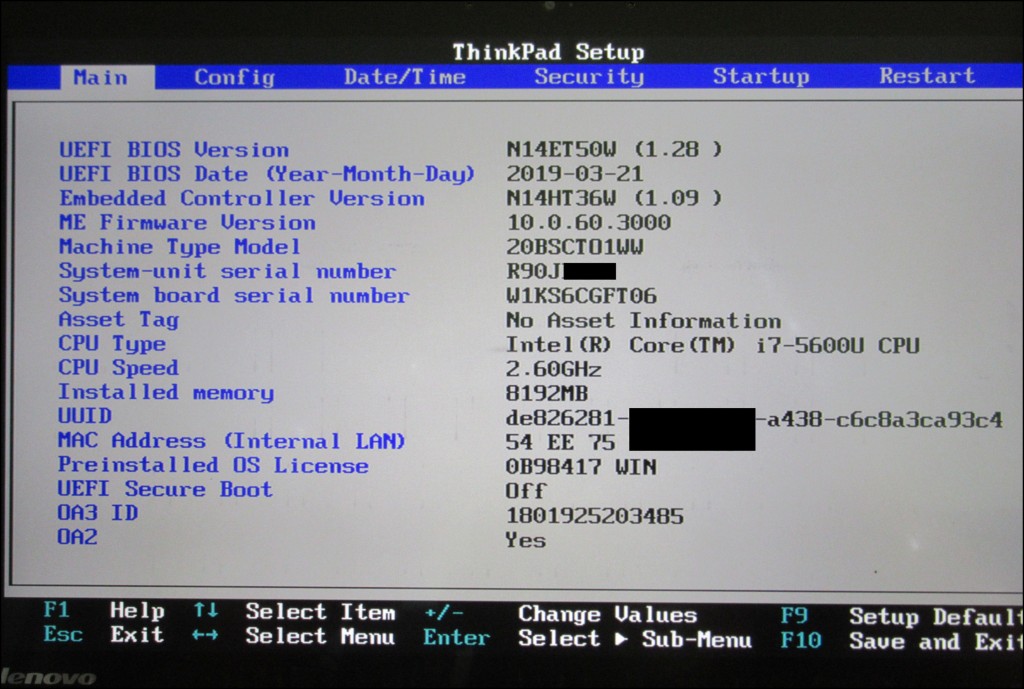Click the Secure Boot value Off

click(x=526, y=490)
